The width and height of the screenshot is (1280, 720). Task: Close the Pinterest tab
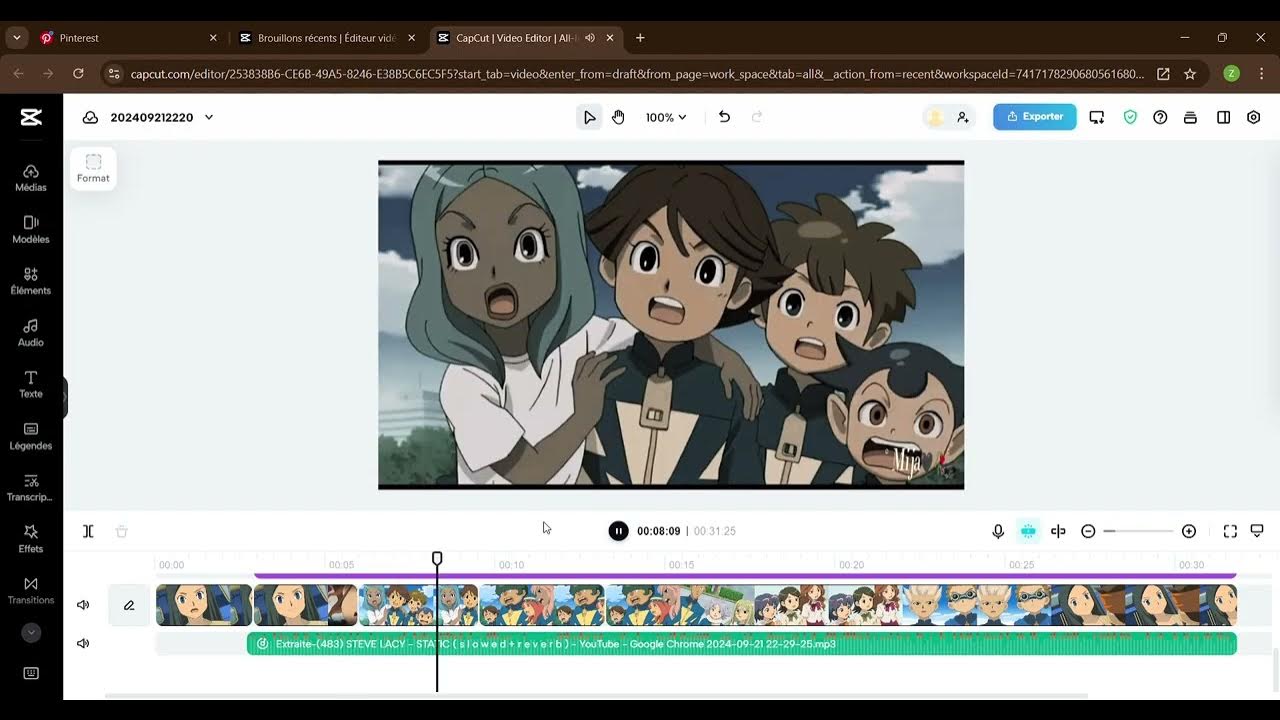coord(213,38)
